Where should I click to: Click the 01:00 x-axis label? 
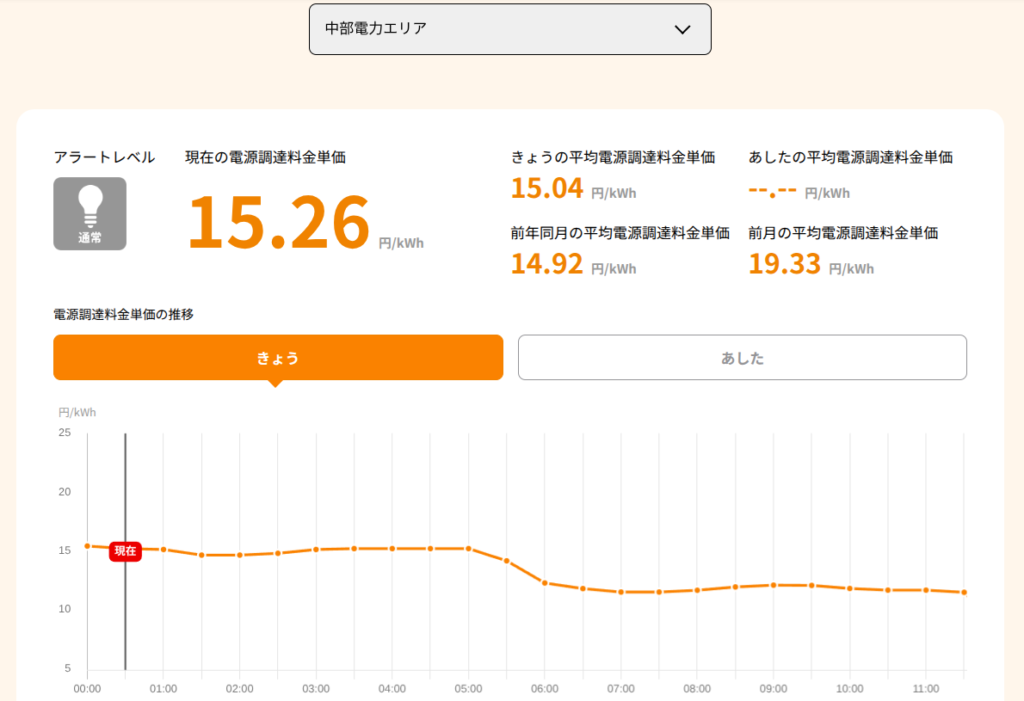163,689
